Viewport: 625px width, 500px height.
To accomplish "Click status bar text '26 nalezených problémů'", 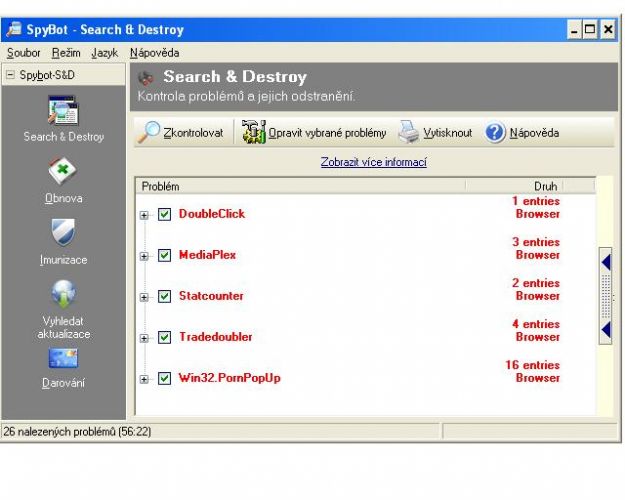I will click(x=59, y=431).
